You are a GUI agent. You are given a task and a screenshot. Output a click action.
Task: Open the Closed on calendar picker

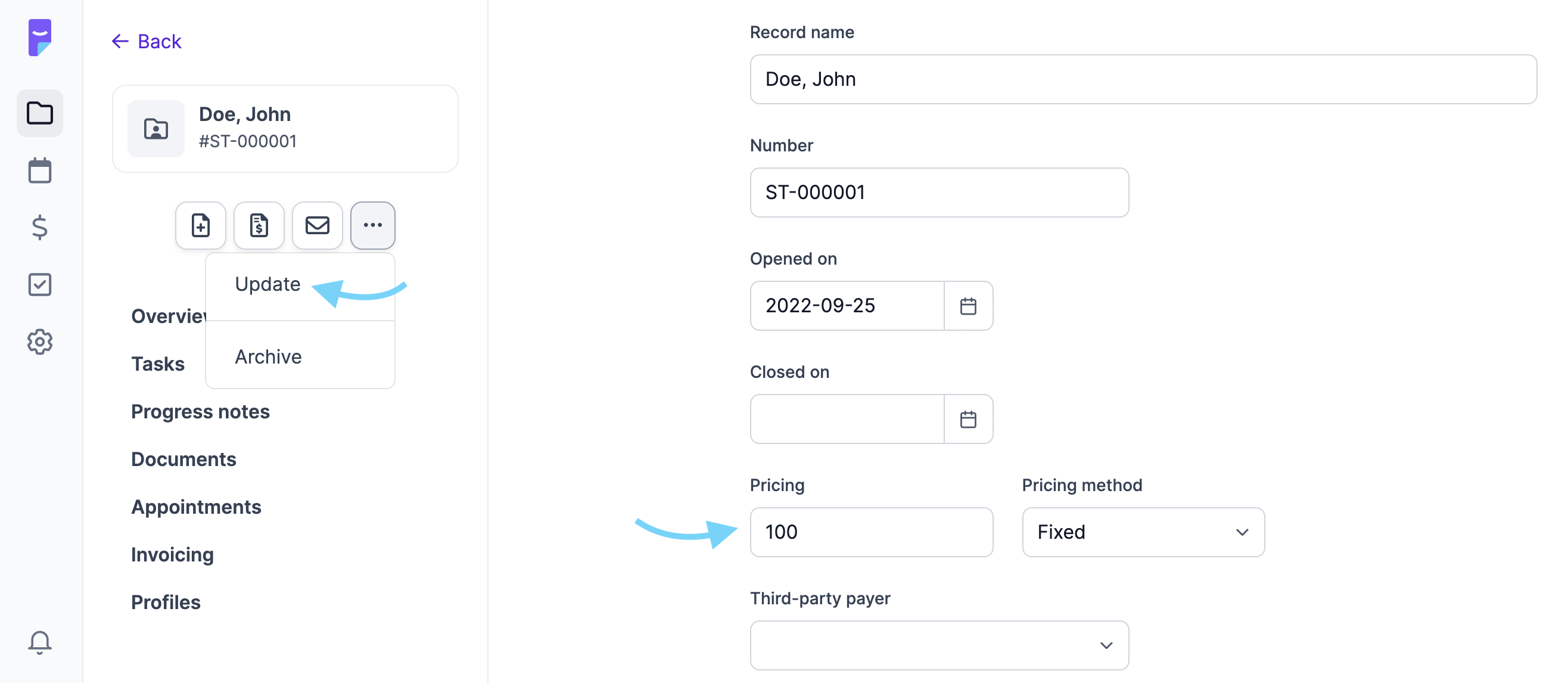pos(968,419)
